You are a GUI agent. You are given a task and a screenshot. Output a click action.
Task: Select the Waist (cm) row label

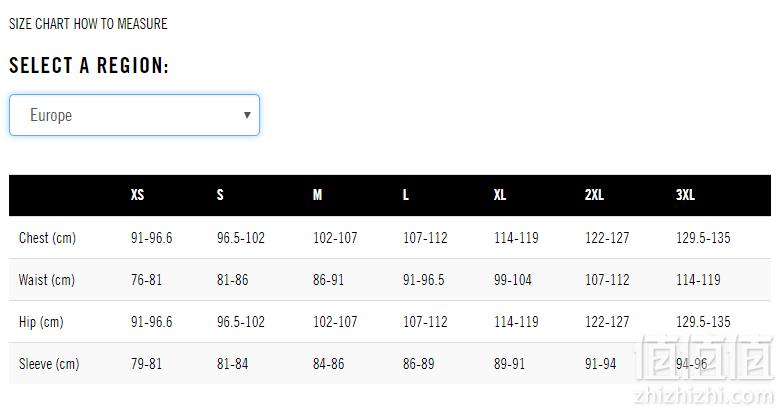(x=47, y=280)
